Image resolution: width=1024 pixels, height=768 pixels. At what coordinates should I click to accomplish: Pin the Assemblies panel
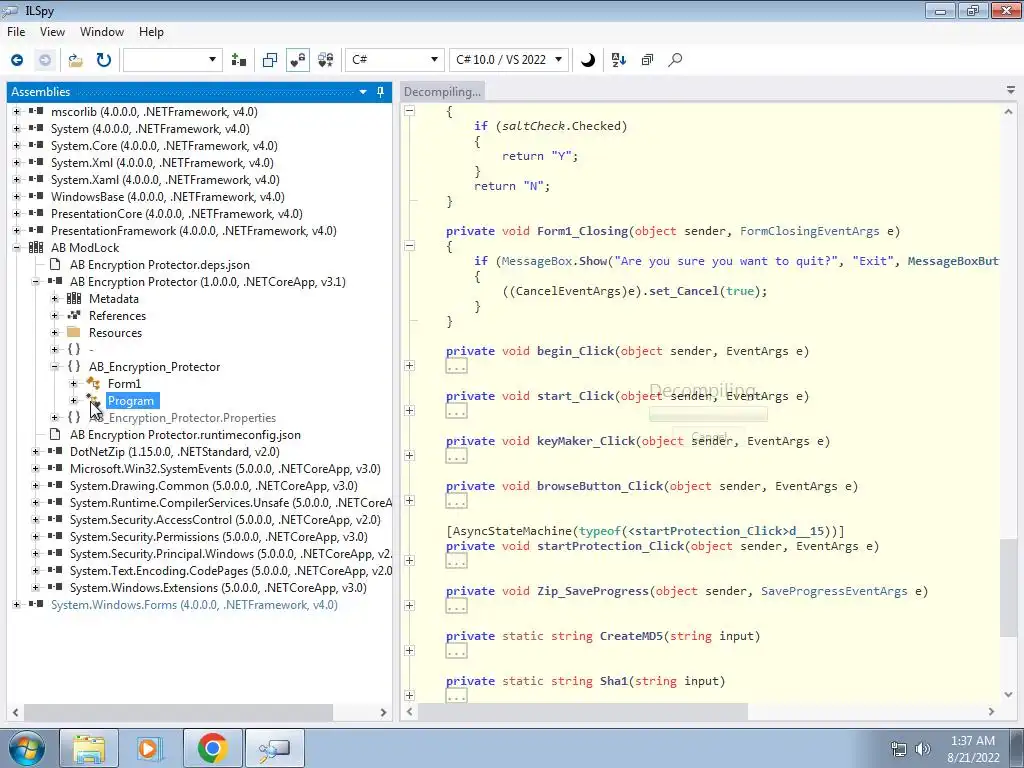pyautogui.click(x=381, y=92)
